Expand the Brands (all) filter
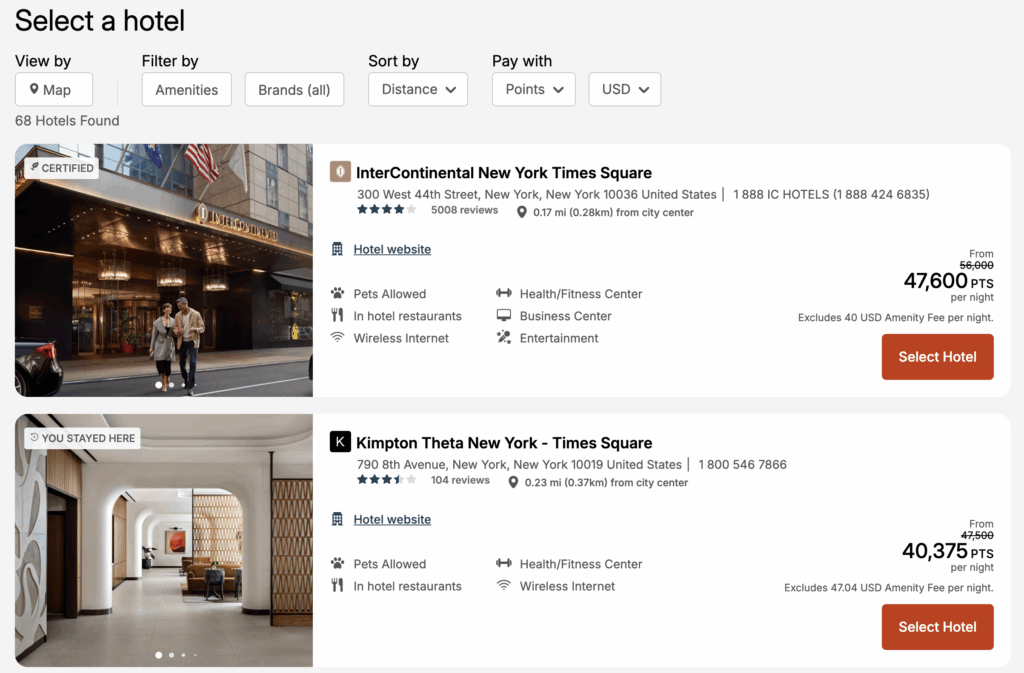This screenshot has width=1024, height=673. 294,89
